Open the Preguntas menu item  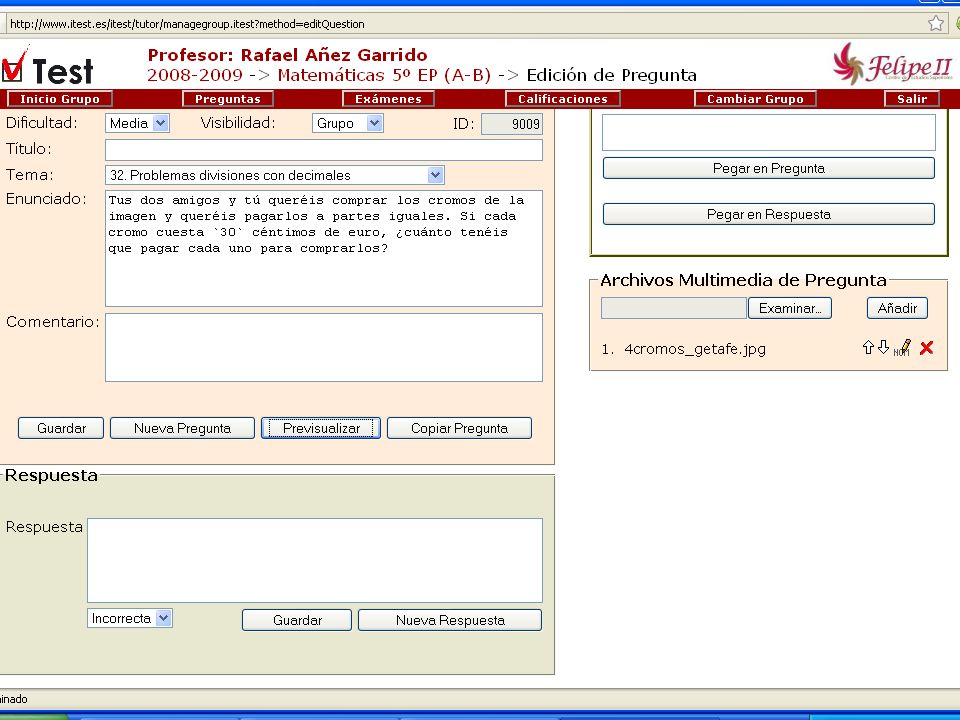(228, 99)
